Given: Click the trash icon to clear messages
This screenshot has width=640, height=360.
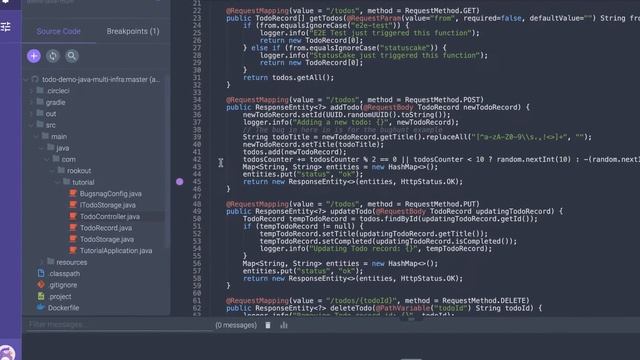Looking at the screenshot, I should [x=268, y=325].
